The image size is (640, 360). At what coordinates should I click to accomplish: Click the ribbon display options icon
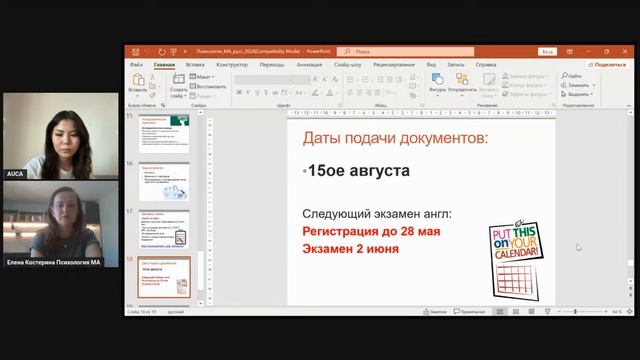(570, 52)
